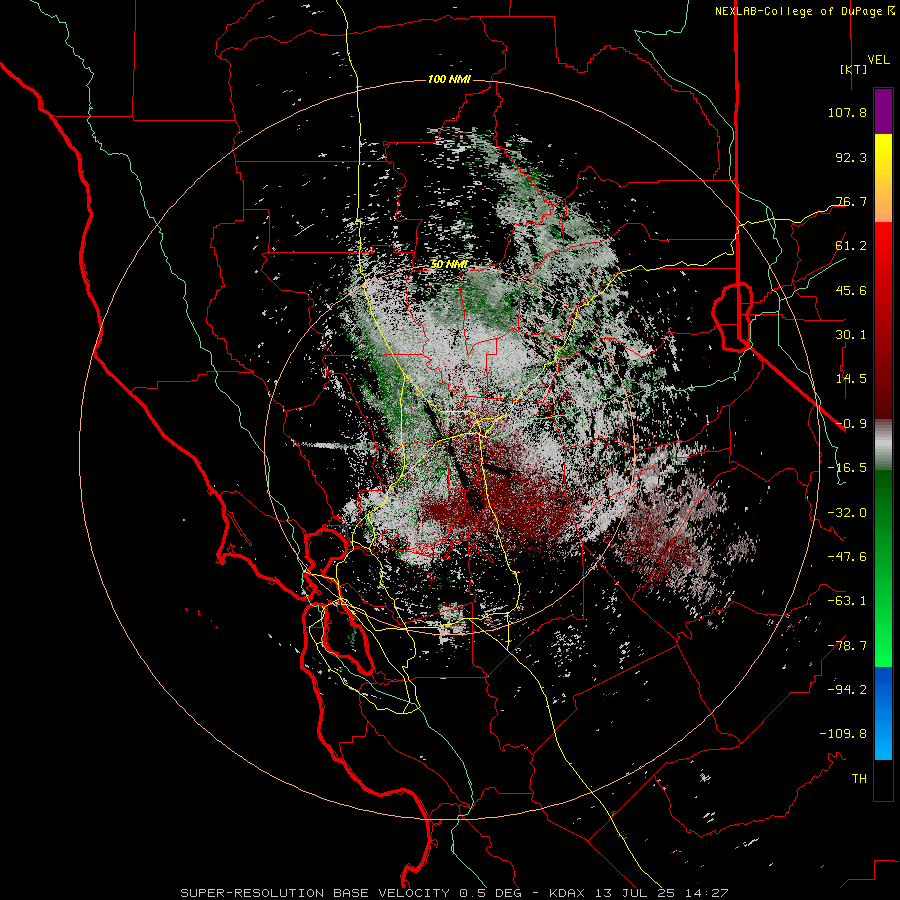Click the yellow-orange band of the color scale
This screenshot has height=900, width=900.
(883, 179)
